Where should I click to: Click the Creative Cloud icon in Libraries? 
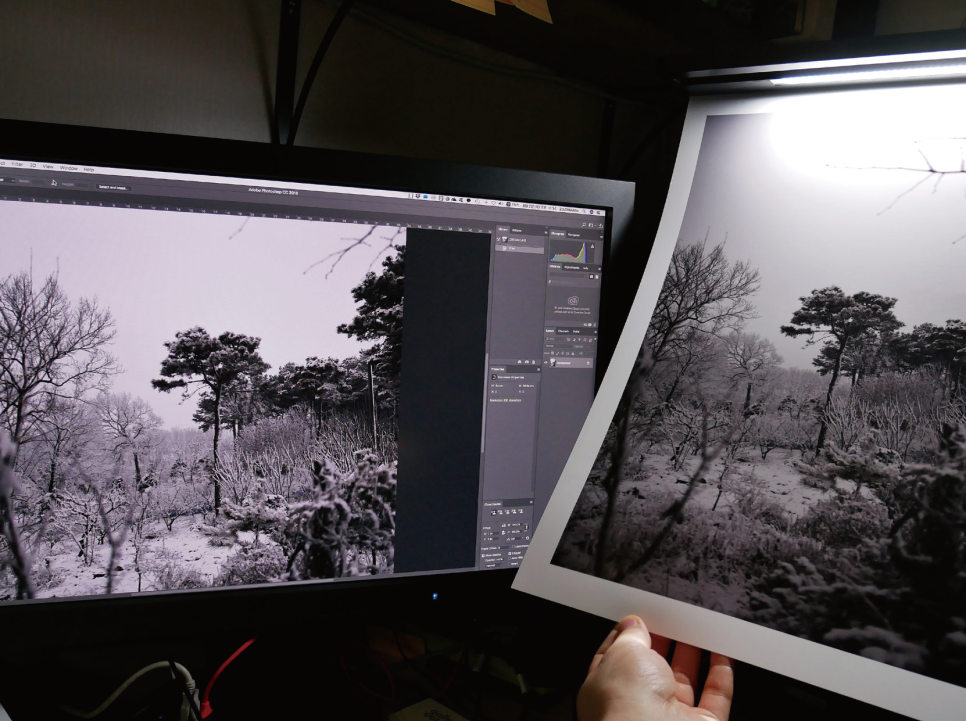point(574,301)
